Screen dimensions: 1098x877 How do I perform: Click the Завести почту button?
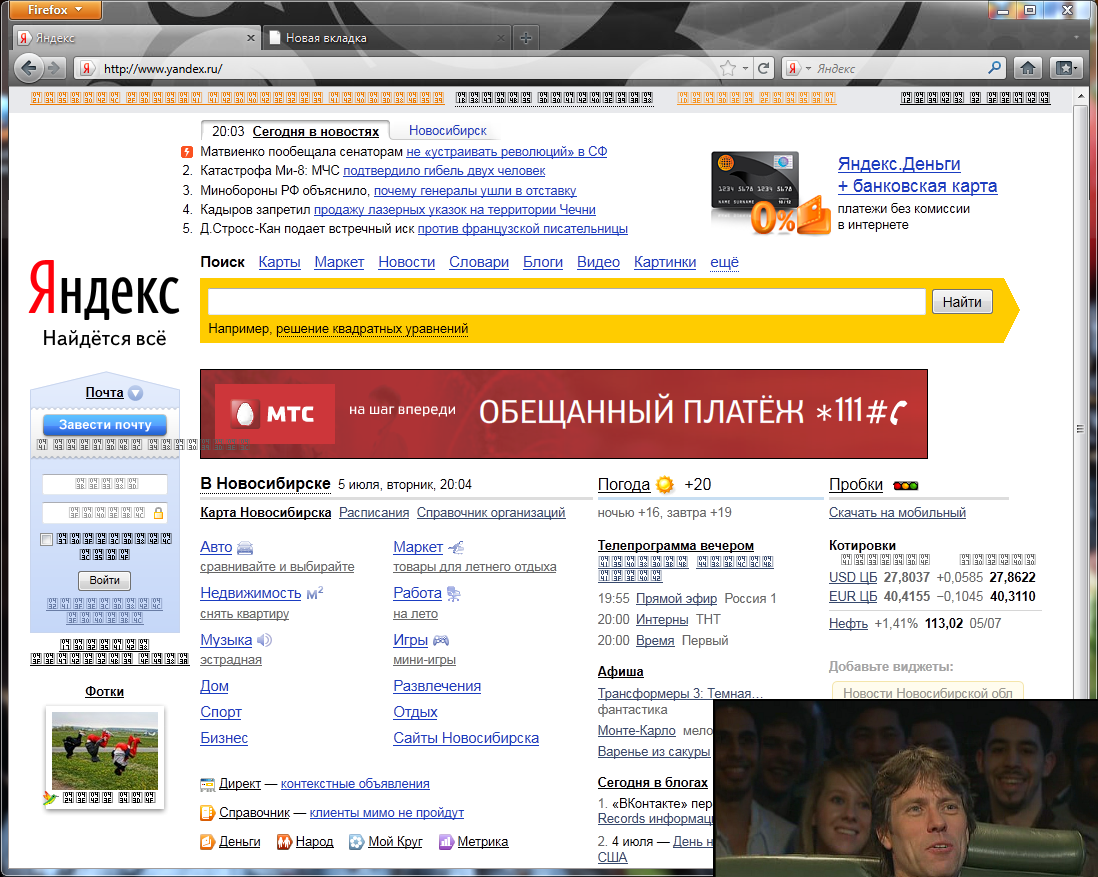pyautogui.click(x=105, y=425)
